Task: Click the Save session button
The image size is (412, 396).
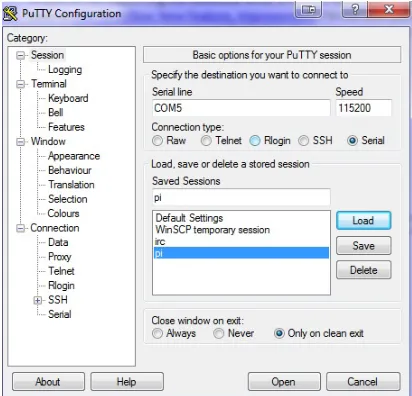Action: [x=363, y=246]
